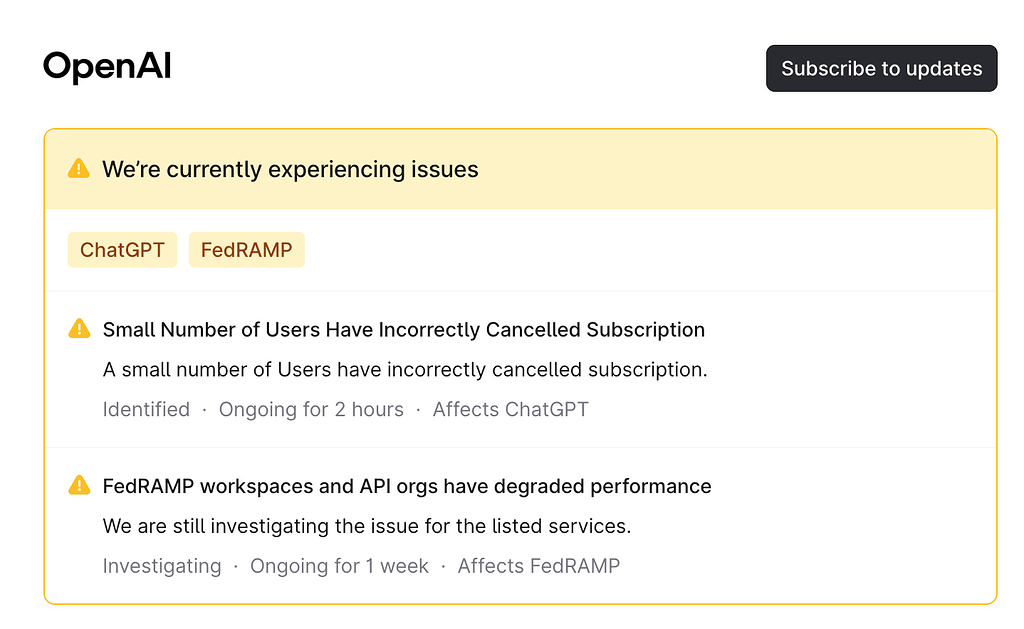Click warning icon next to FedRAMP degraded performance
The width and height of the screenshot is (1024, 629).
[x=79, y=485]
